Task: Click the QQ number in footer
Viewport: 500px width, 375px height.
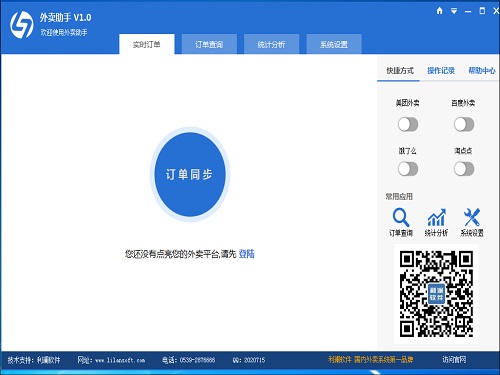Action: point(249,360)
